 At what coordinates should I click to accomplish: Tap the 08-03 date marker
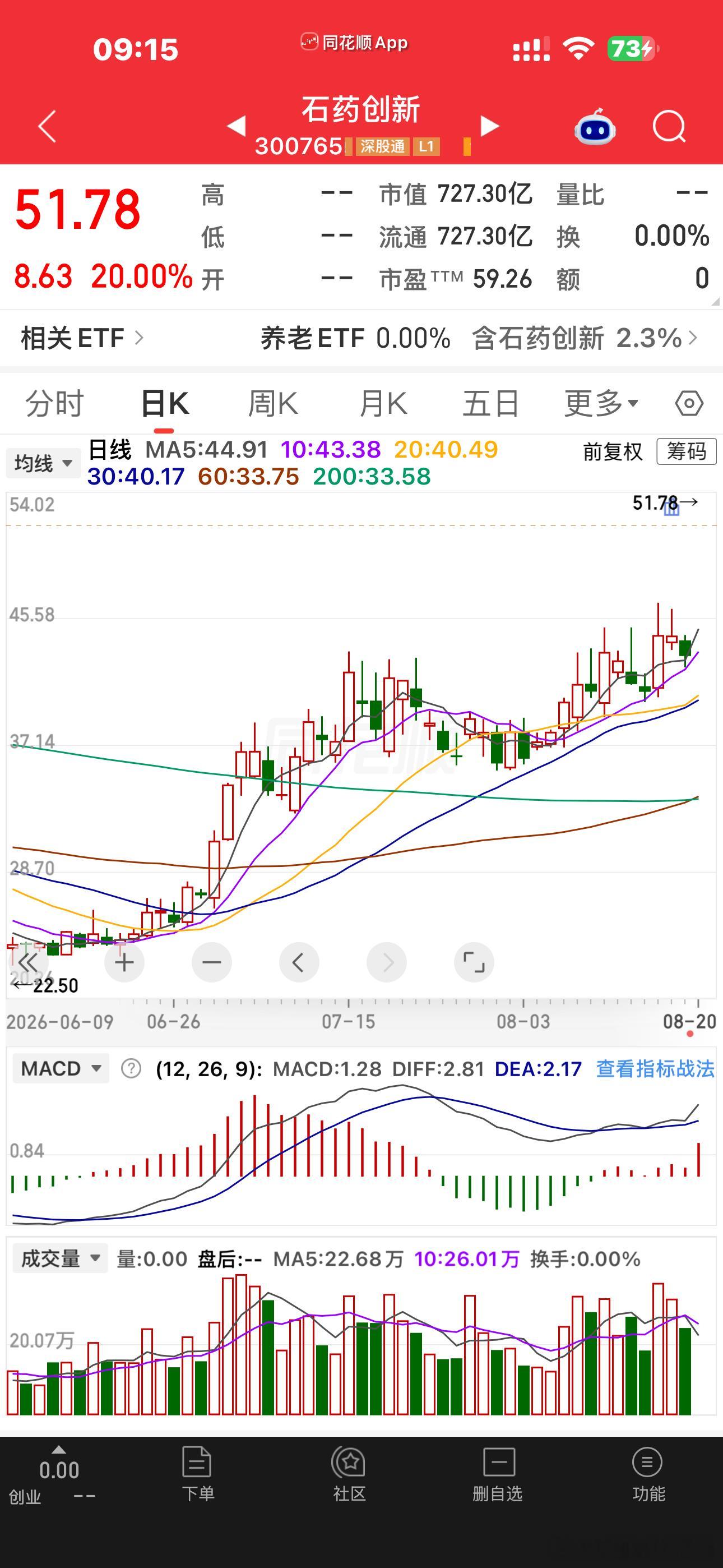coord(523,1021)
